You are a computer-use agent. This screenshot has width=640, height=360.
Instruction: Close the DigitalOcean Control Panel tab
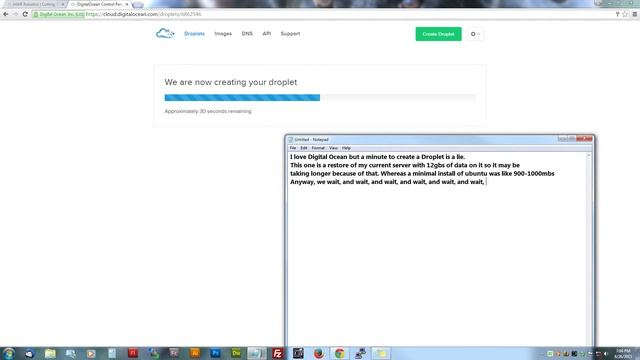click(127, 4)
